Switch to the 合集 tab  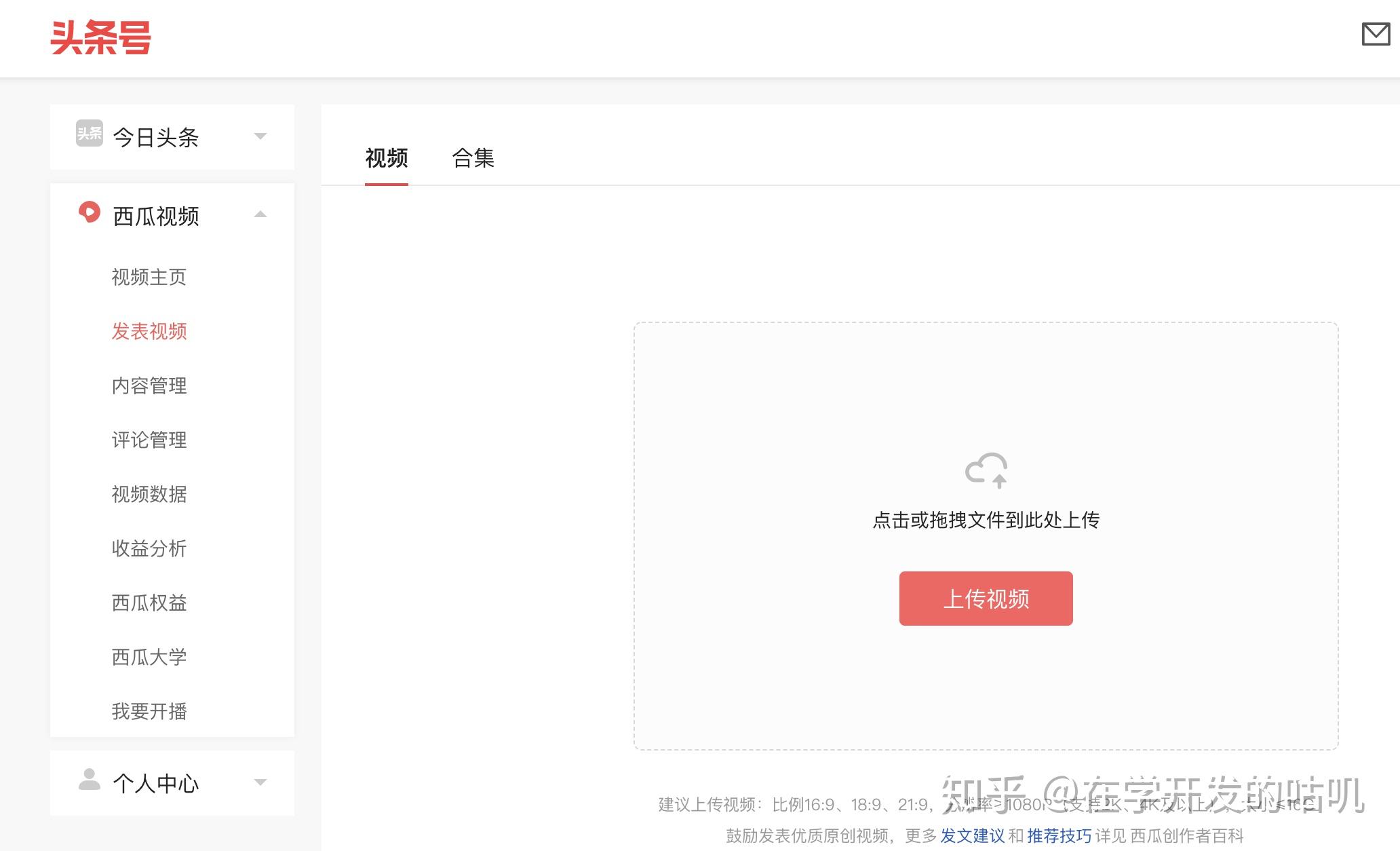click(x=473, y=158)
